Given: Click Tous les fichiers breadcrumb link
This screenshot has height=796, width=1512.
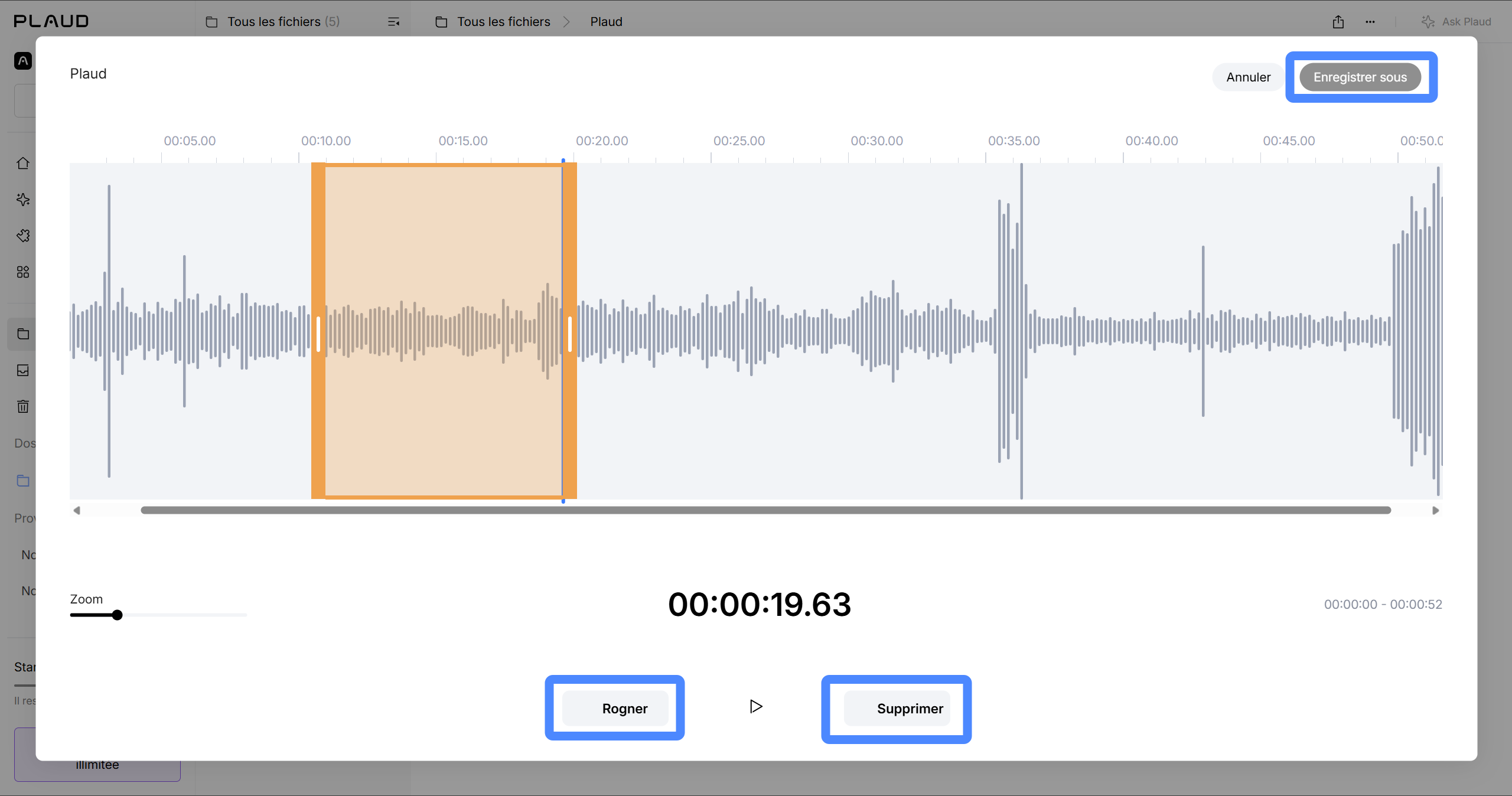Looking at the screenshot, I should tap(503, 22).
